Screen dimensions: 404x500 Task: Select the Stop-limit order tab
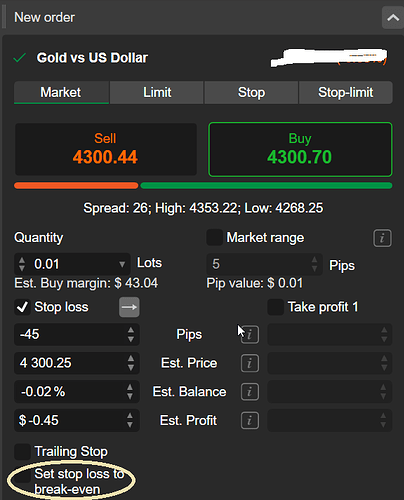tap(346, 92)
